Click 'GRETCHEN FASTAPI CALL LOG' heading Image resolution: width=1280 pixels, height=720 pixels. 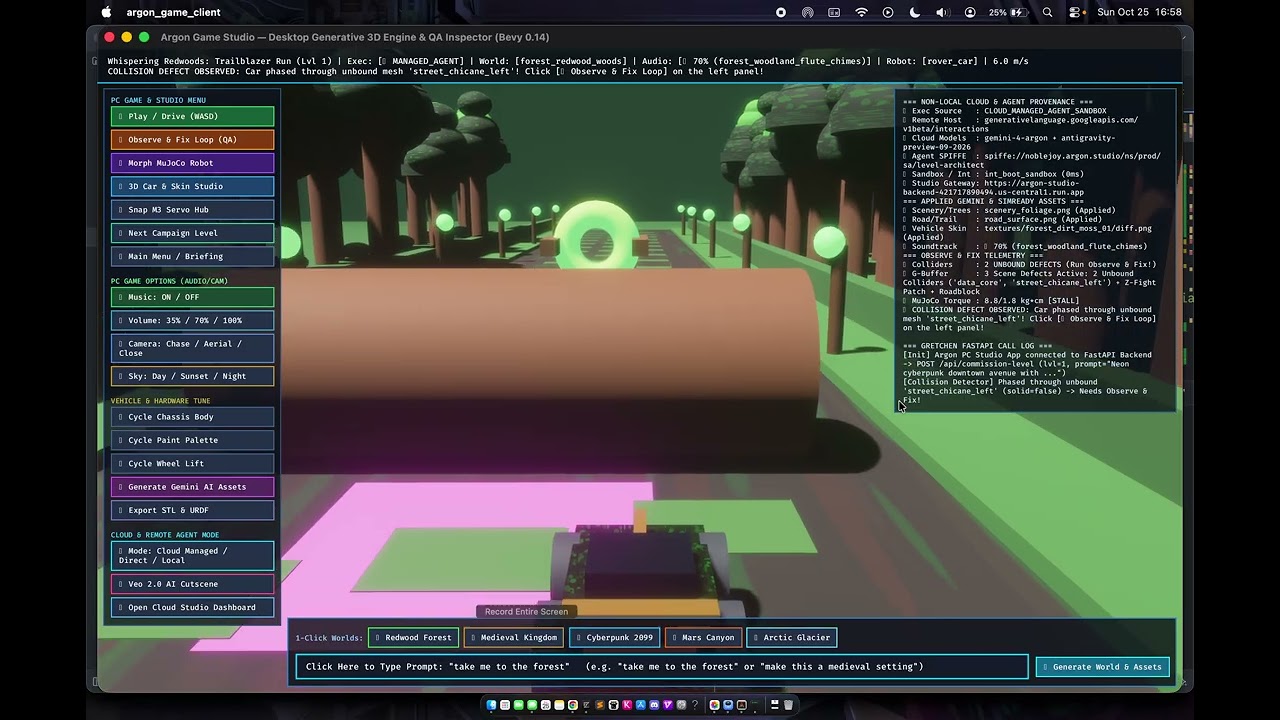[977, 346]
